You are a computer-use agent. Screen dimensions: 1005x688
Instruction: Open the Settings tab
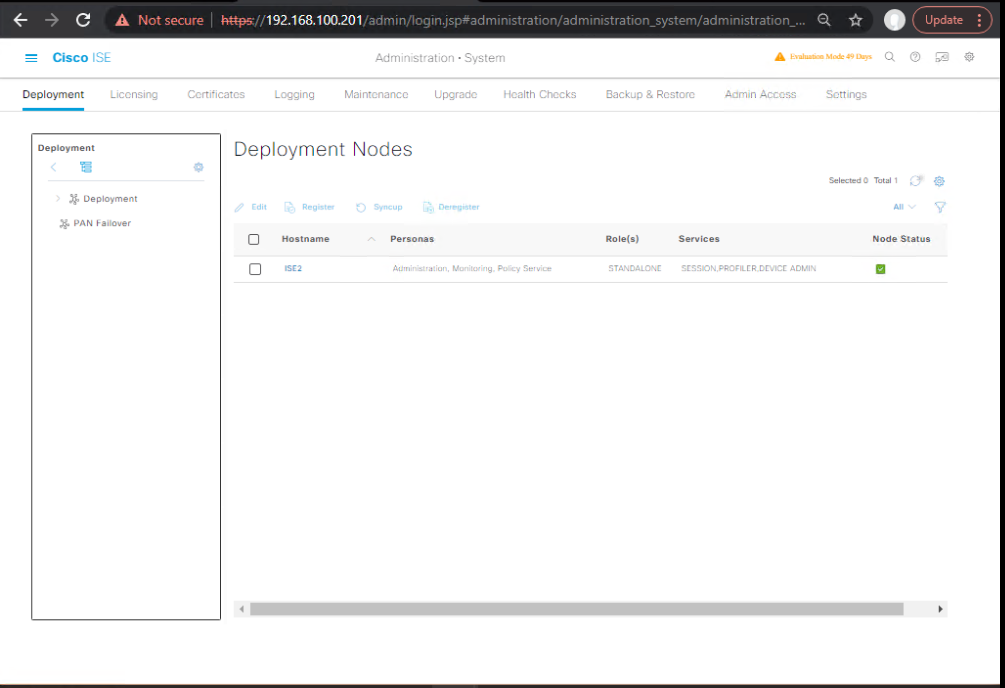[846, 94]
